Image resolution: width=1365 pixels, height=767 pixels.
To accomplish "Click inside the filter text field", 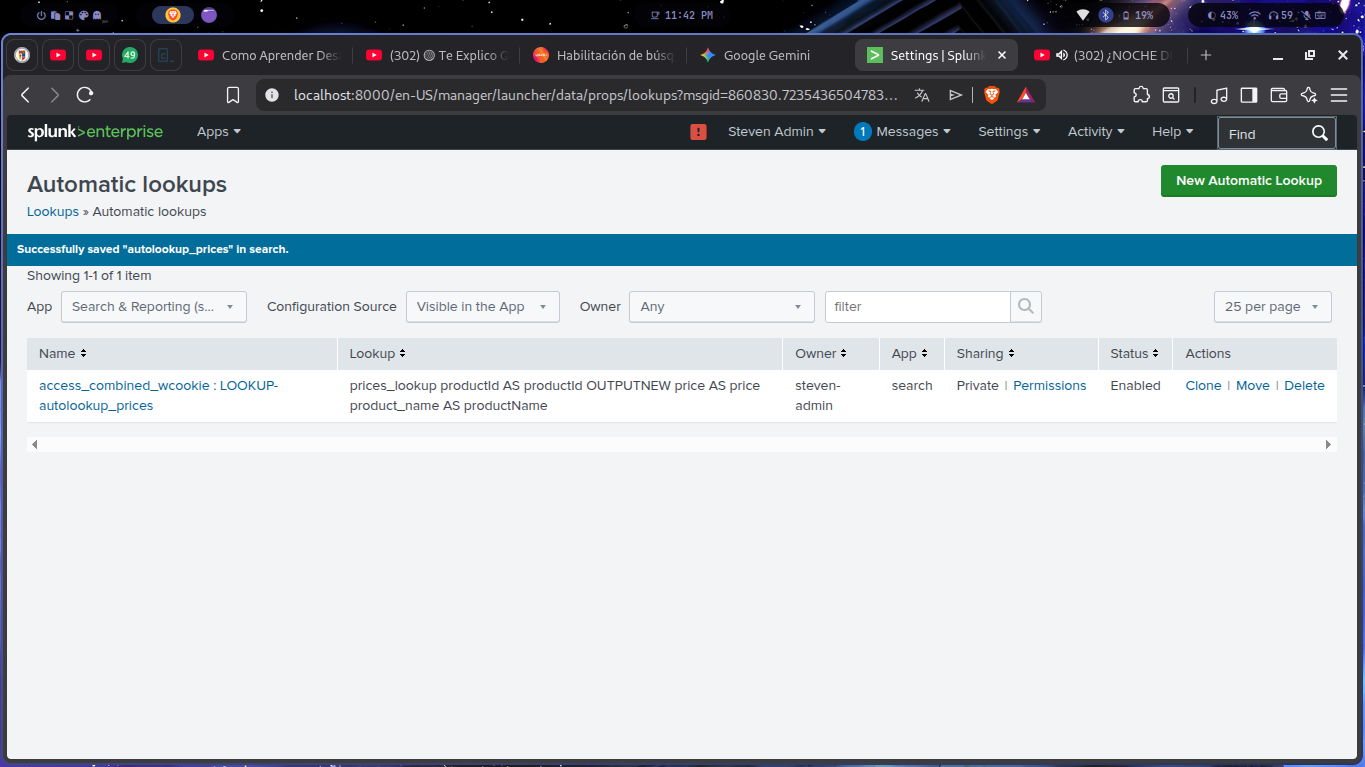I will point(917,306).
